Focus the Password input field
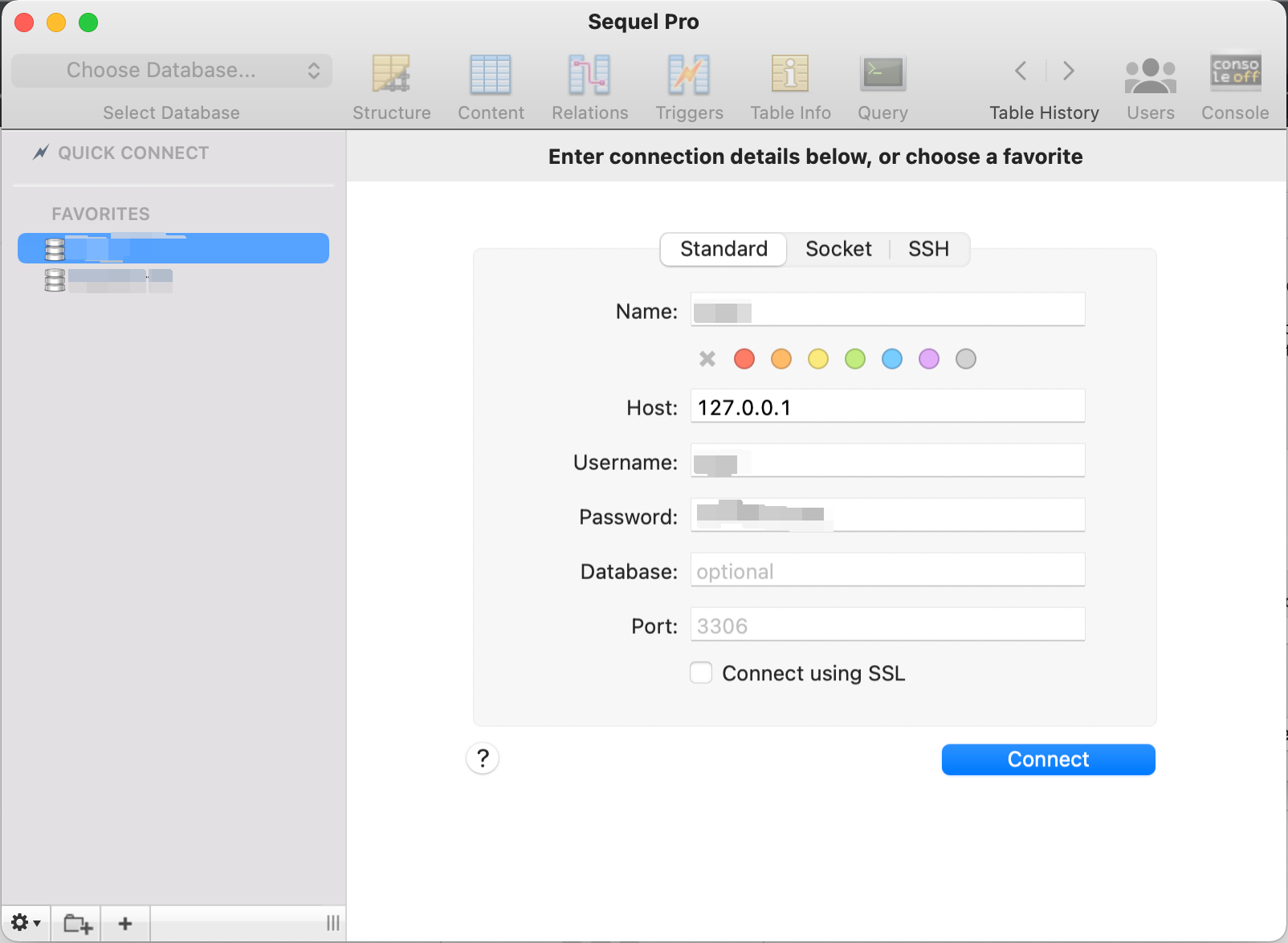Viewport: 1288px width, 943px height. coord(887,516)
